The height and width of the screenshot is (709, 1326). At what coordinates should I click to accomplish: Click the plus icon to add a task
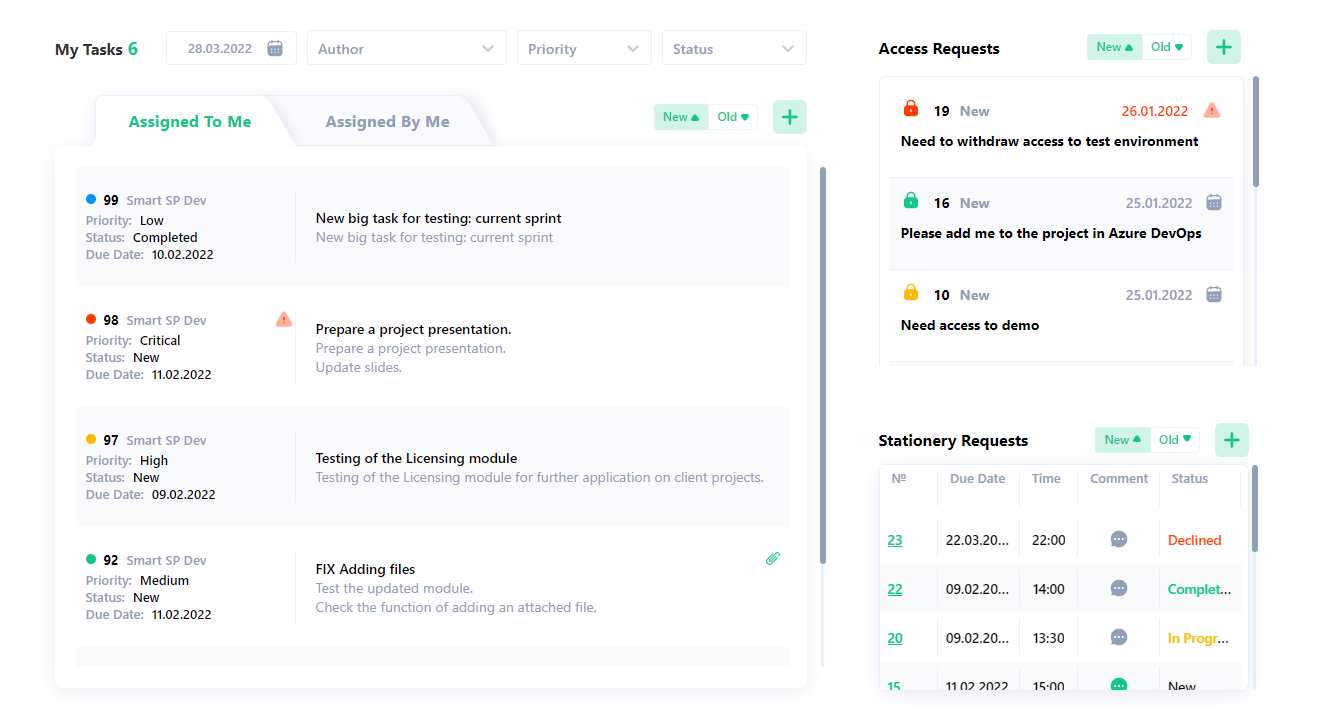coord(789,117)
